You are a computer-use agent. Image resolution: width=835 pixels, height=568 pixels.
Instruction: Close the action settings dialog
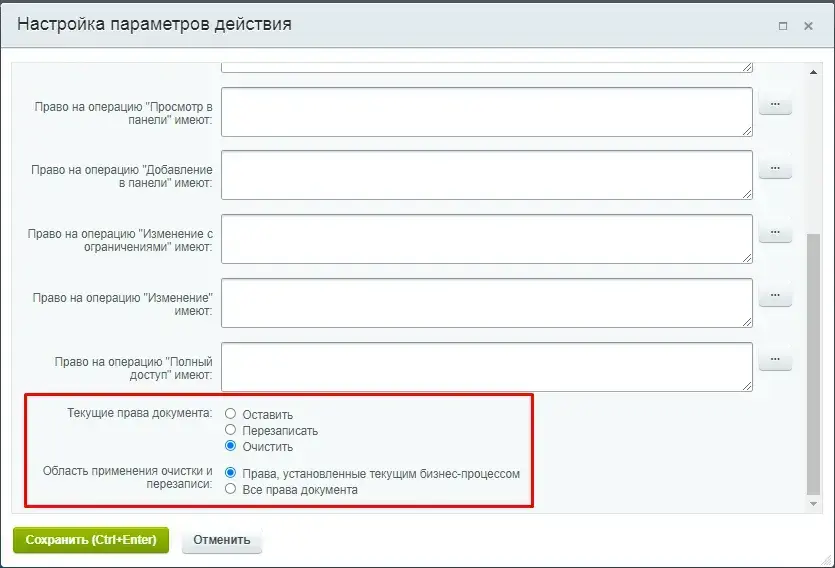(808, 26)
